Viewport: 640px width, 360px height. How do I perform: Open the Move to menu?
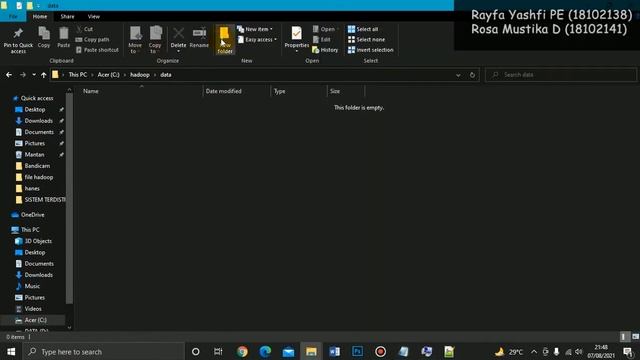[x=135, y=40]
